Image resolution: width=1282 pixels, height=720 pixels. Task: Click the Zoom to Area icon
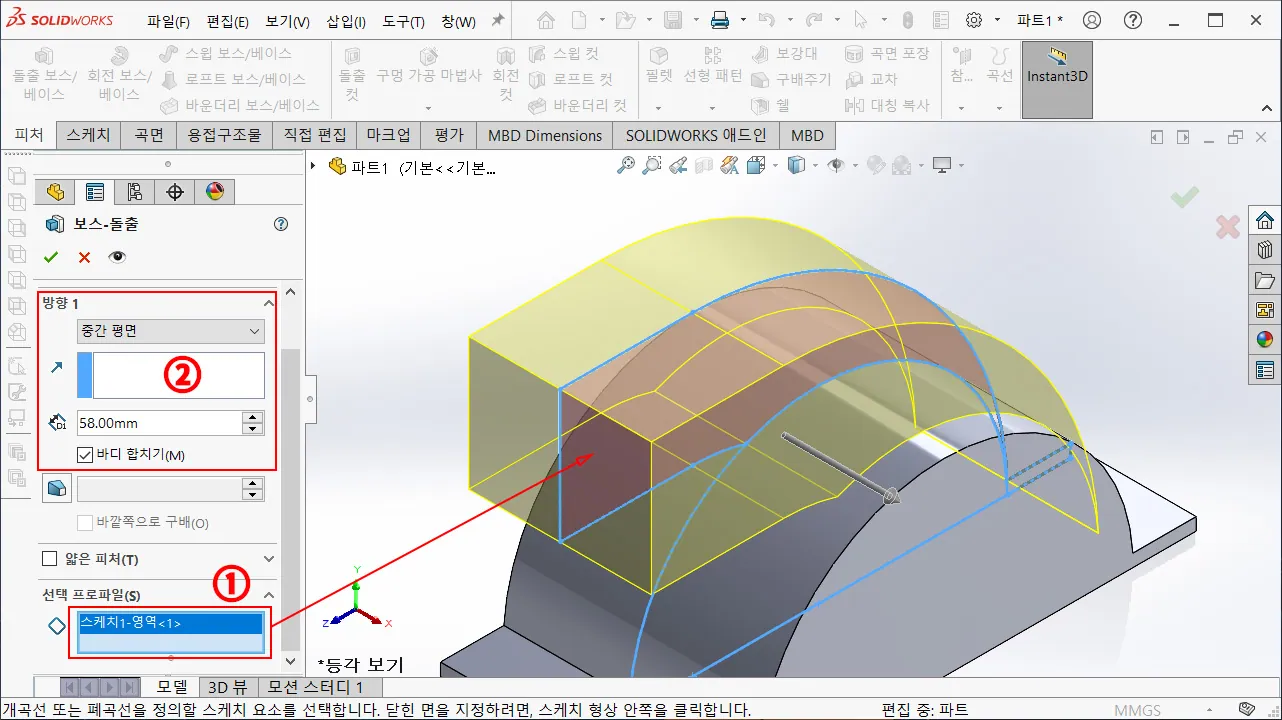click(x=652, y=165)
